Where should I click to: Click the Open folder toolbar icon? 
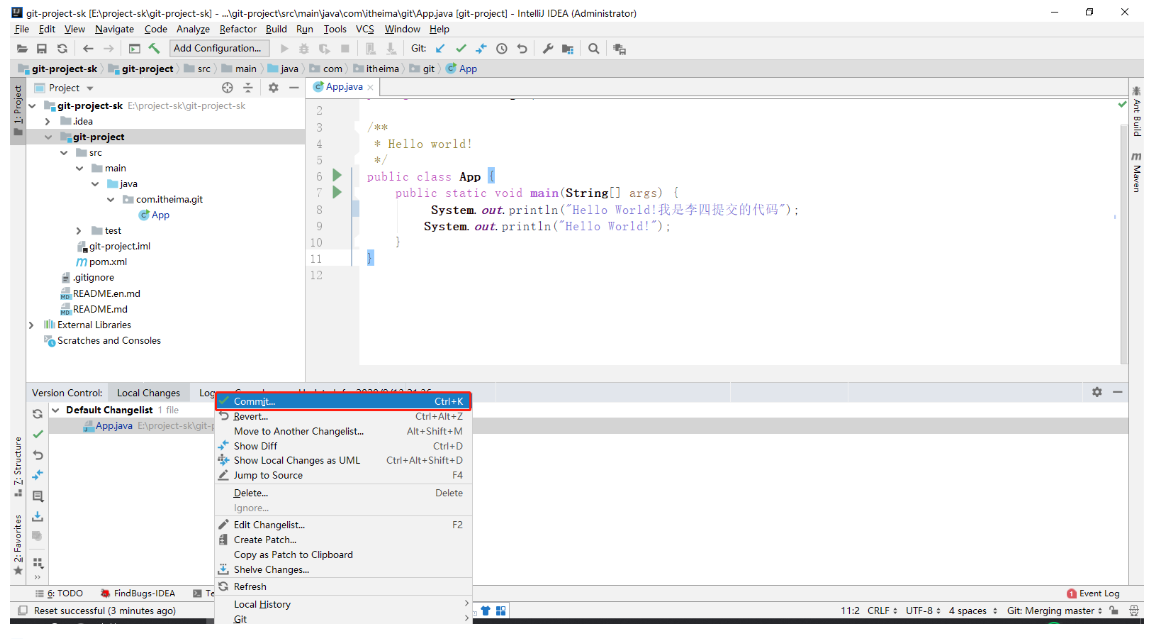coord(22,48)
